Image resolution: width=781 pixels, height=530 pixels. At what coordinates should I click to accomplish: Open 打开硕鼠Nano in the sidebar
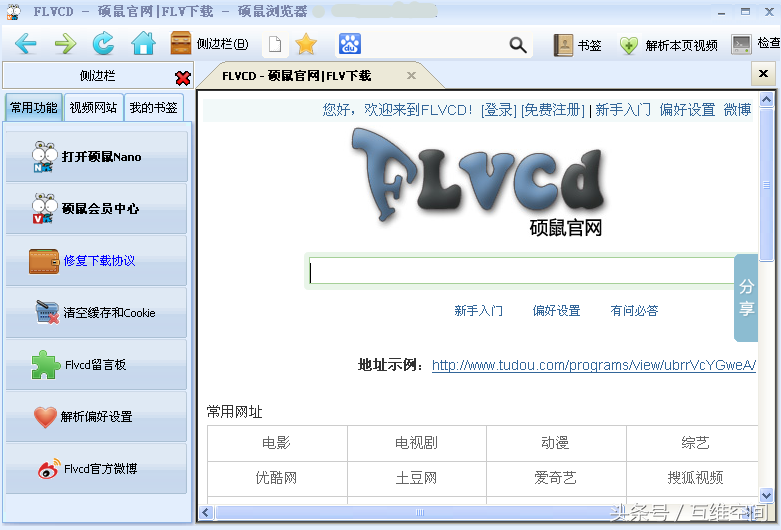coord(97,156)
